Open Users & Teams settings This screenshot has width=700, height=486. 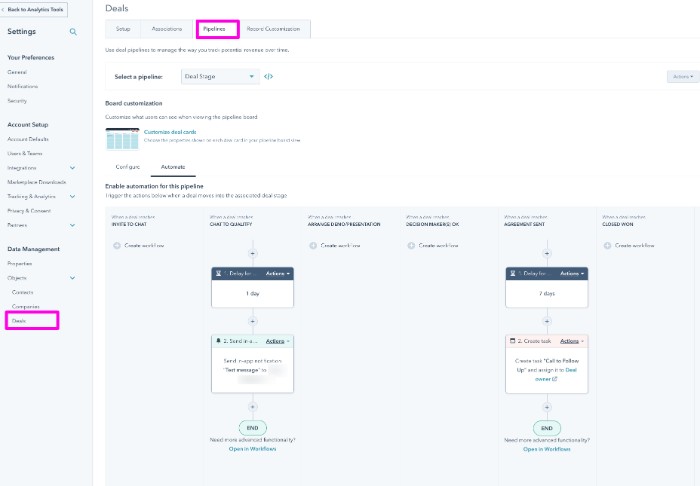click(x=25, y=154)
